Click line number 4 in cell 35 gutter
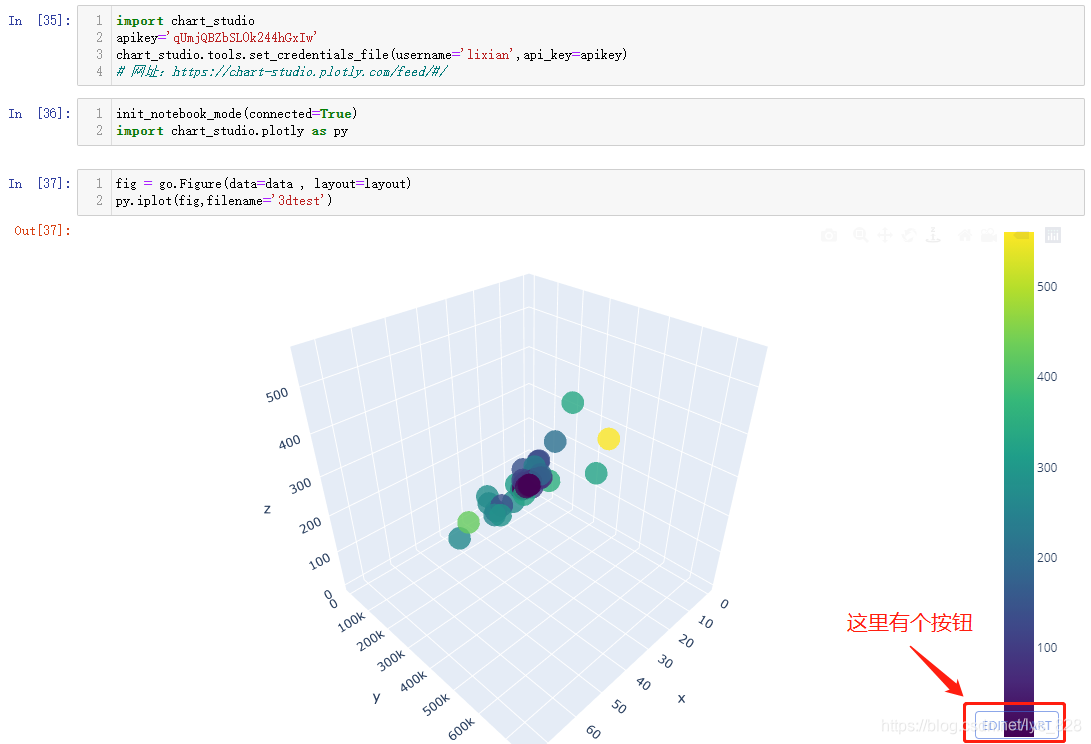The height and width of the screenshot is (744, 1091). tap(99, 71)
